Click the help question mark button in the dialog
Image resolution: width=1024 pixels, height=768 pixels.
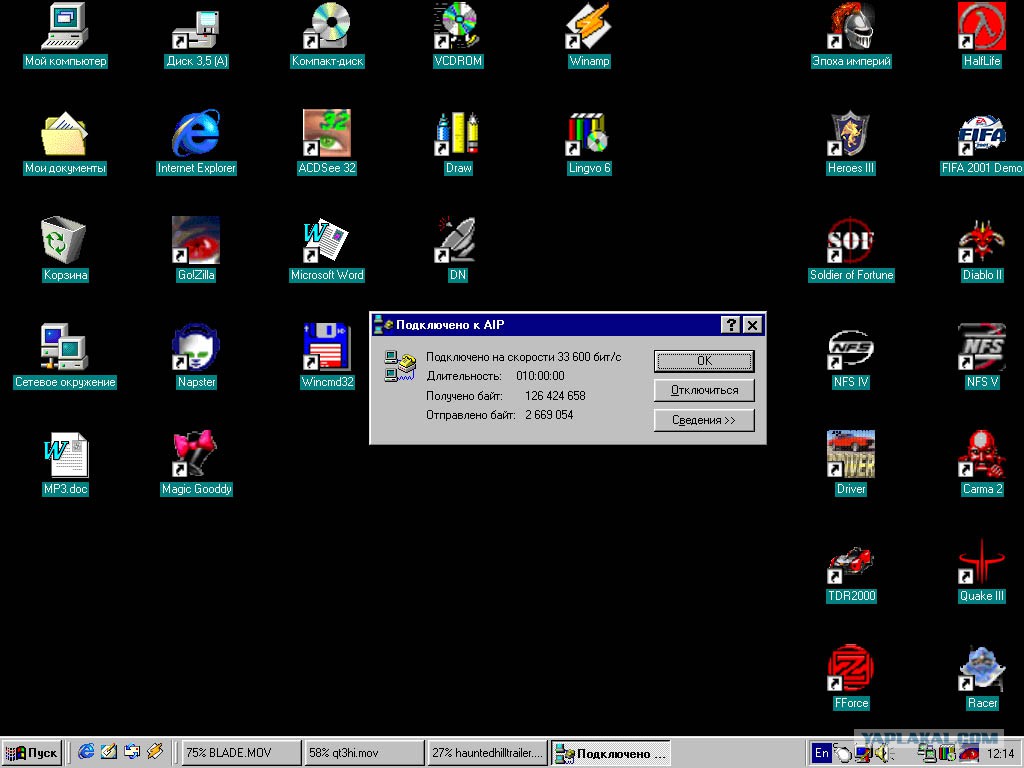(731, 325)
